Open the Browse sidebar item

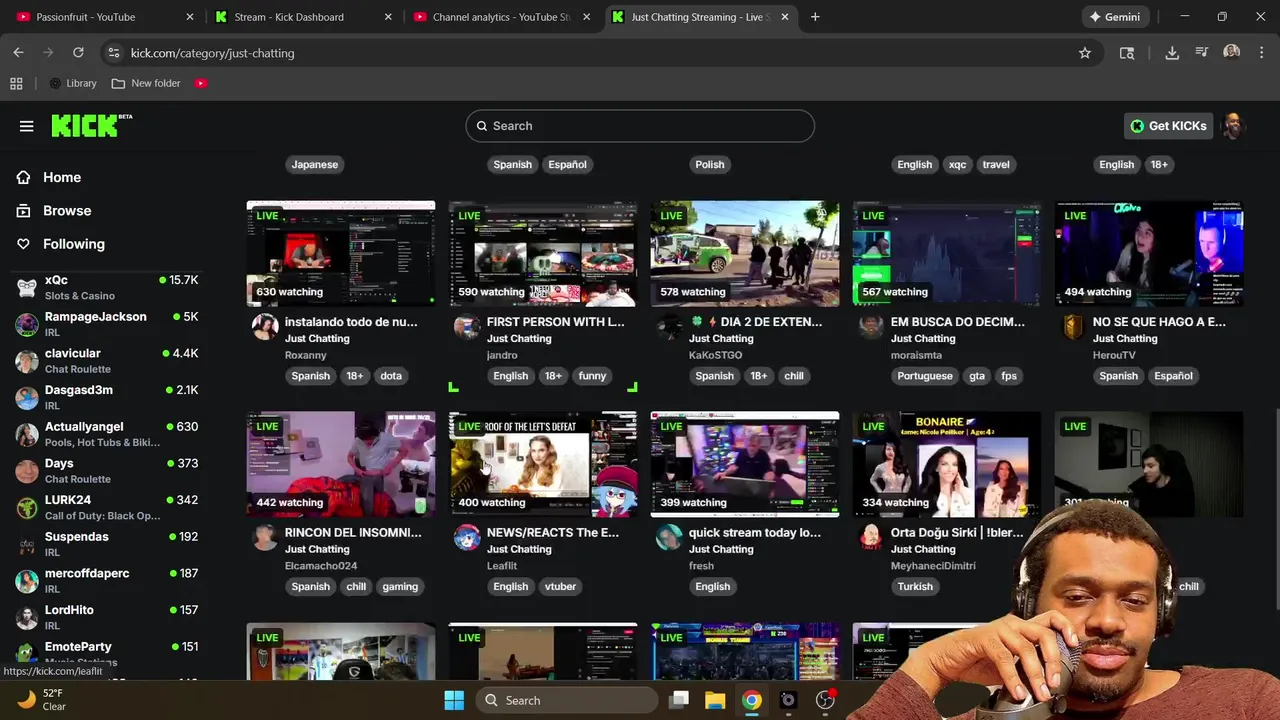coord(67,210)
